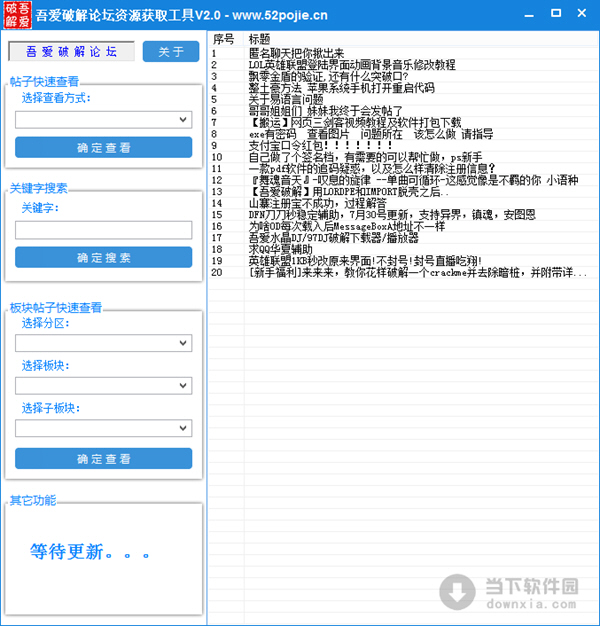Select row 山寨注册宝不成功,过程解答
This screenshot has width=600, height=626.
[403, 204]
